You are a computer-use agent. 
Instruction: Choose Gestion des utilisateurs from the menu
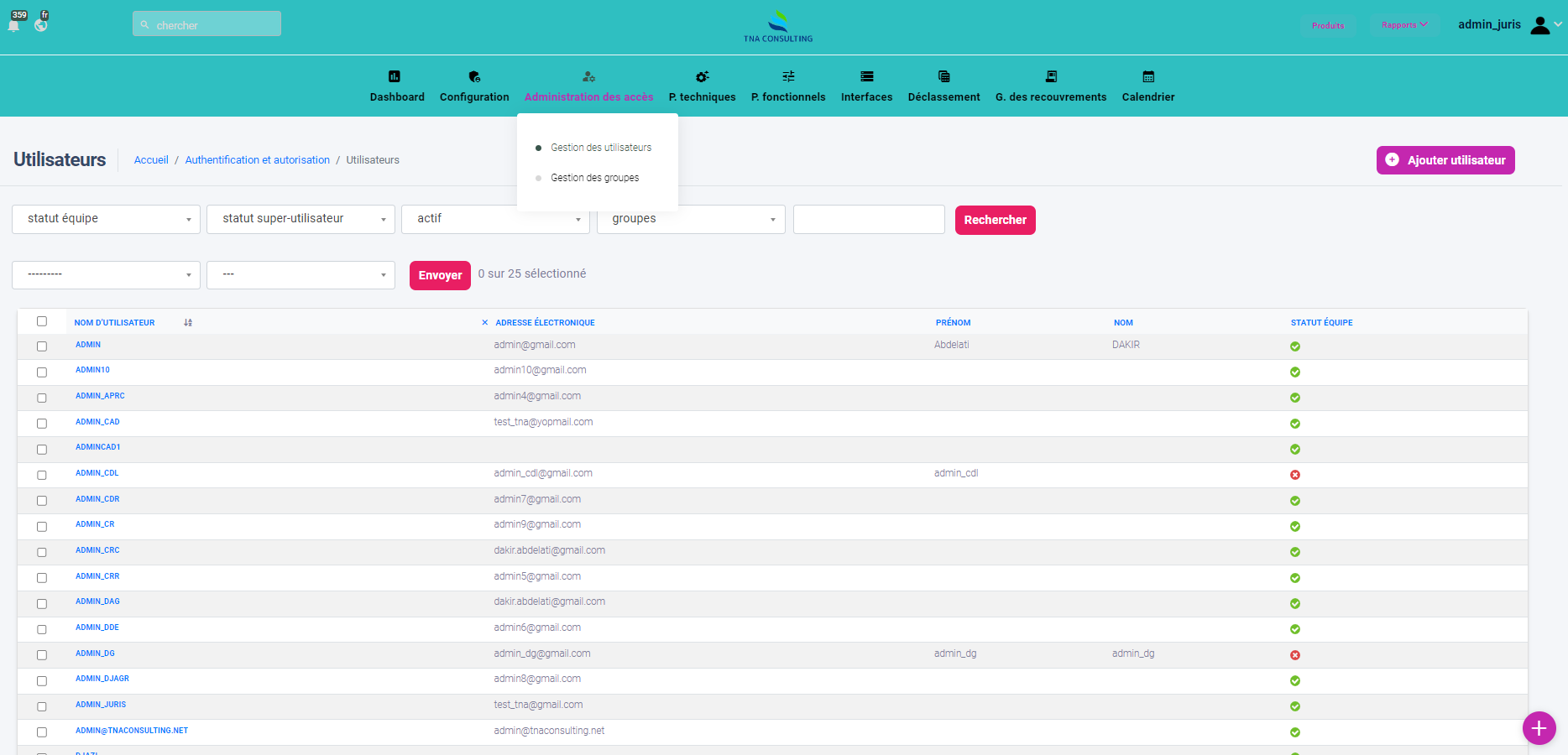click(x=600, y=148)
